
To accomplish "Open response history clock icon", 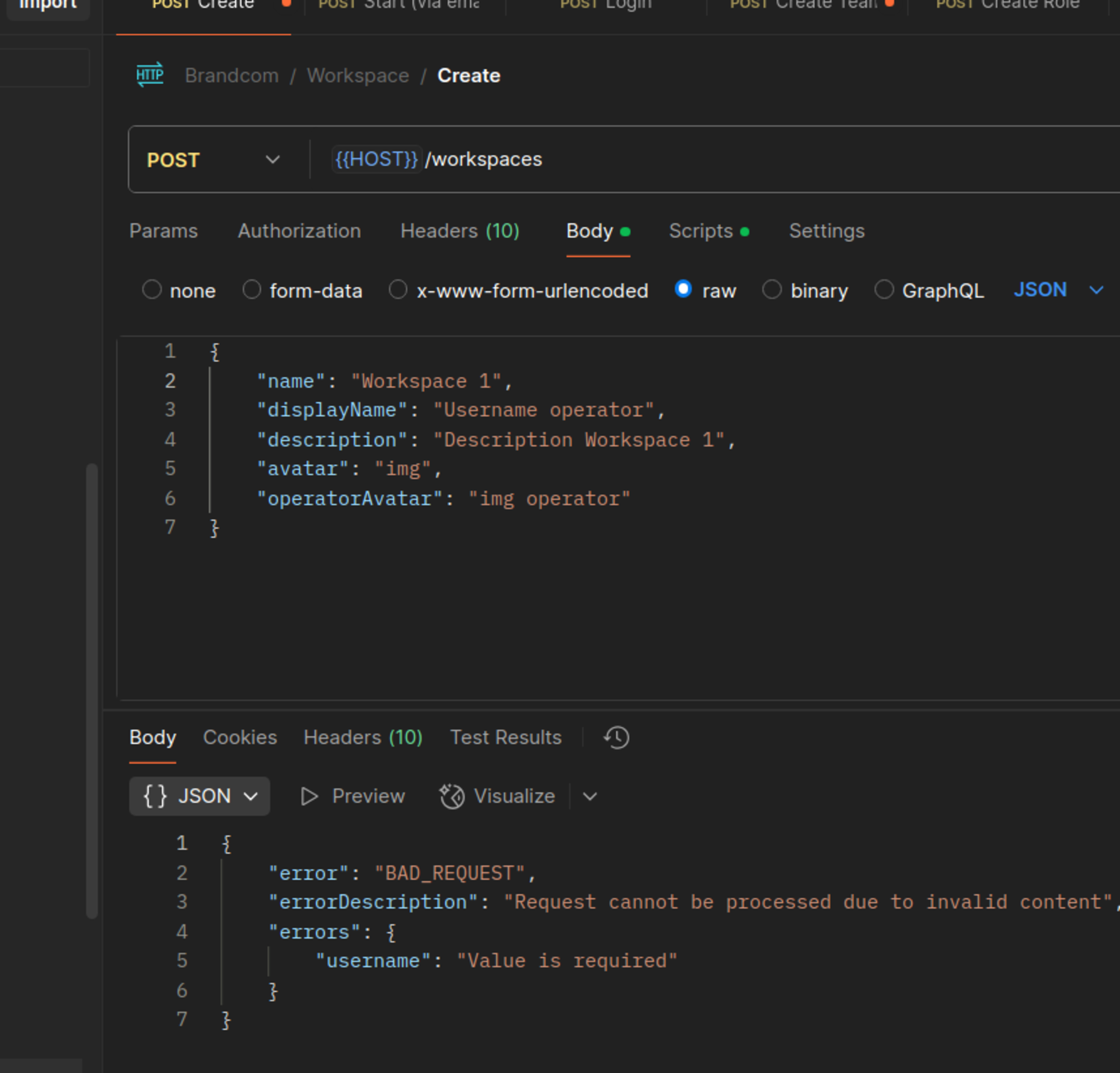I will click(617, 738).
